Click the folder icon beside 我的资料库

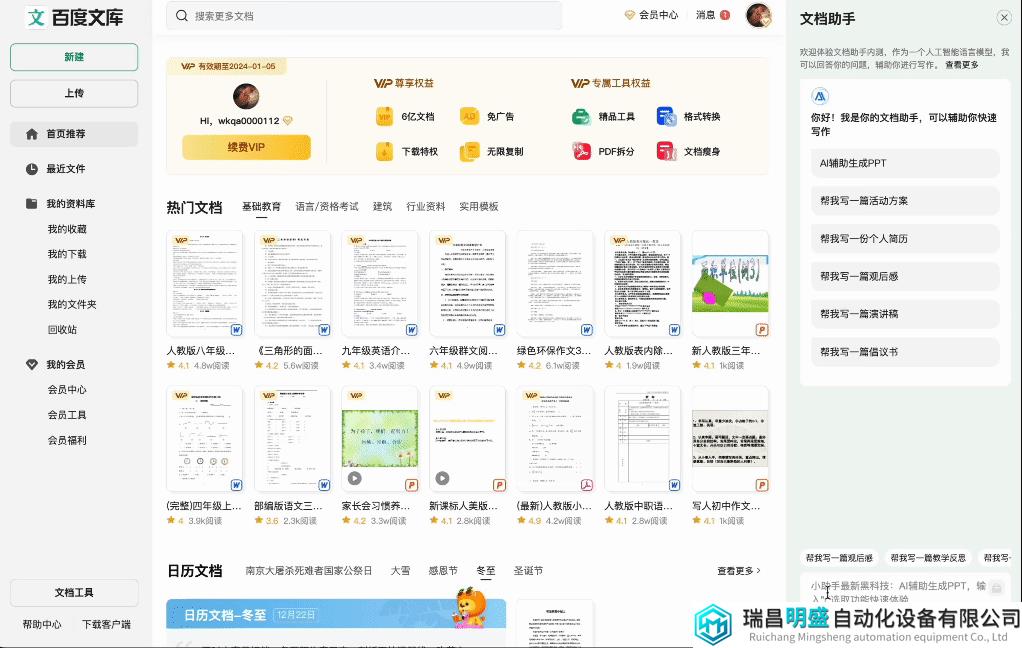31,203
